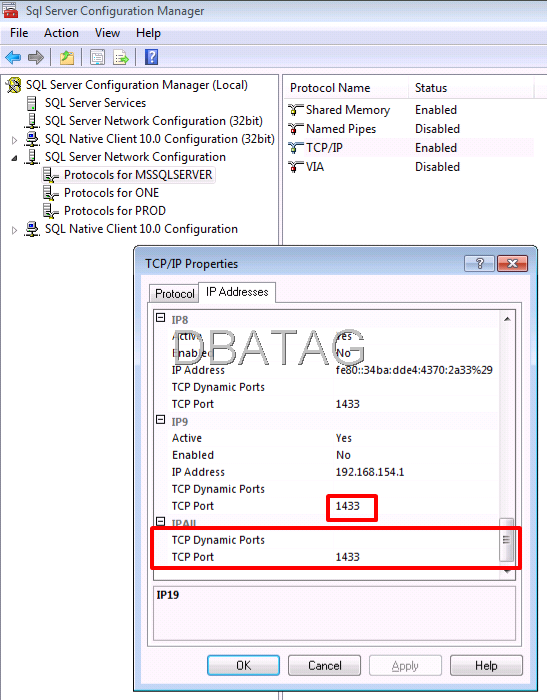Viewport: 547px width, 700px height.
Task: Collapse the SQL Server Network Configuration node
Action: point(14,158)
